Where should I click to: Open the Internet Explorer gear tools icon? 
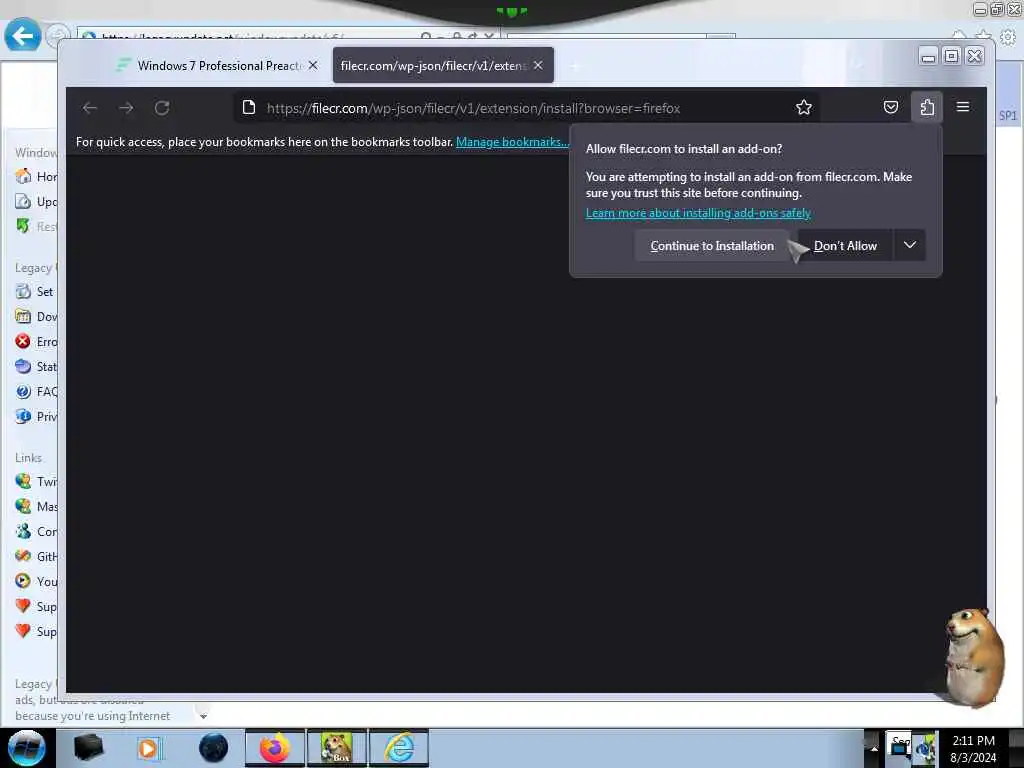coord(1008,37)
